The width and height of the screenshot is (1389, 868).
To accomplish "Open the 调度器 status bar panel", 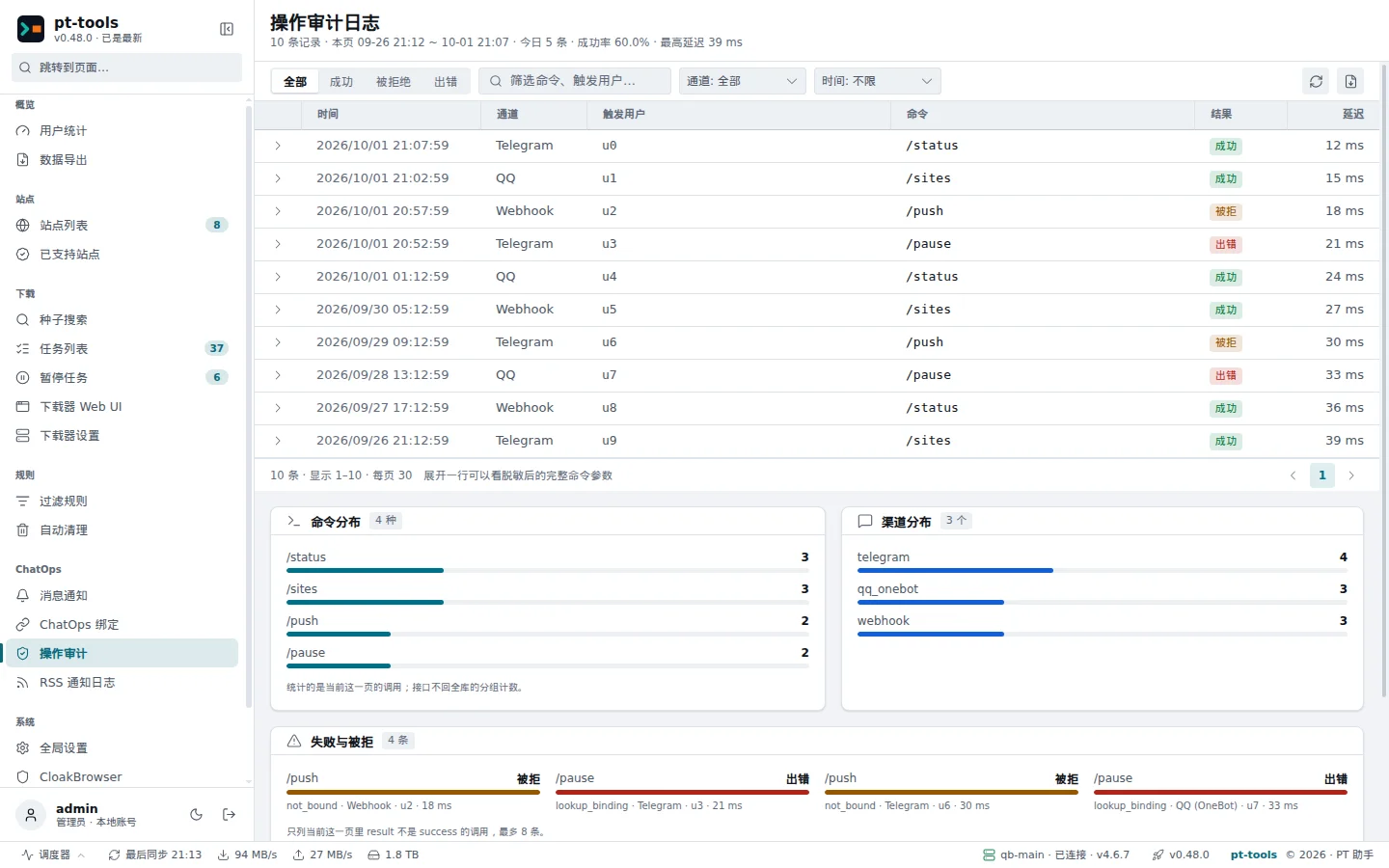I will point(53,854).
